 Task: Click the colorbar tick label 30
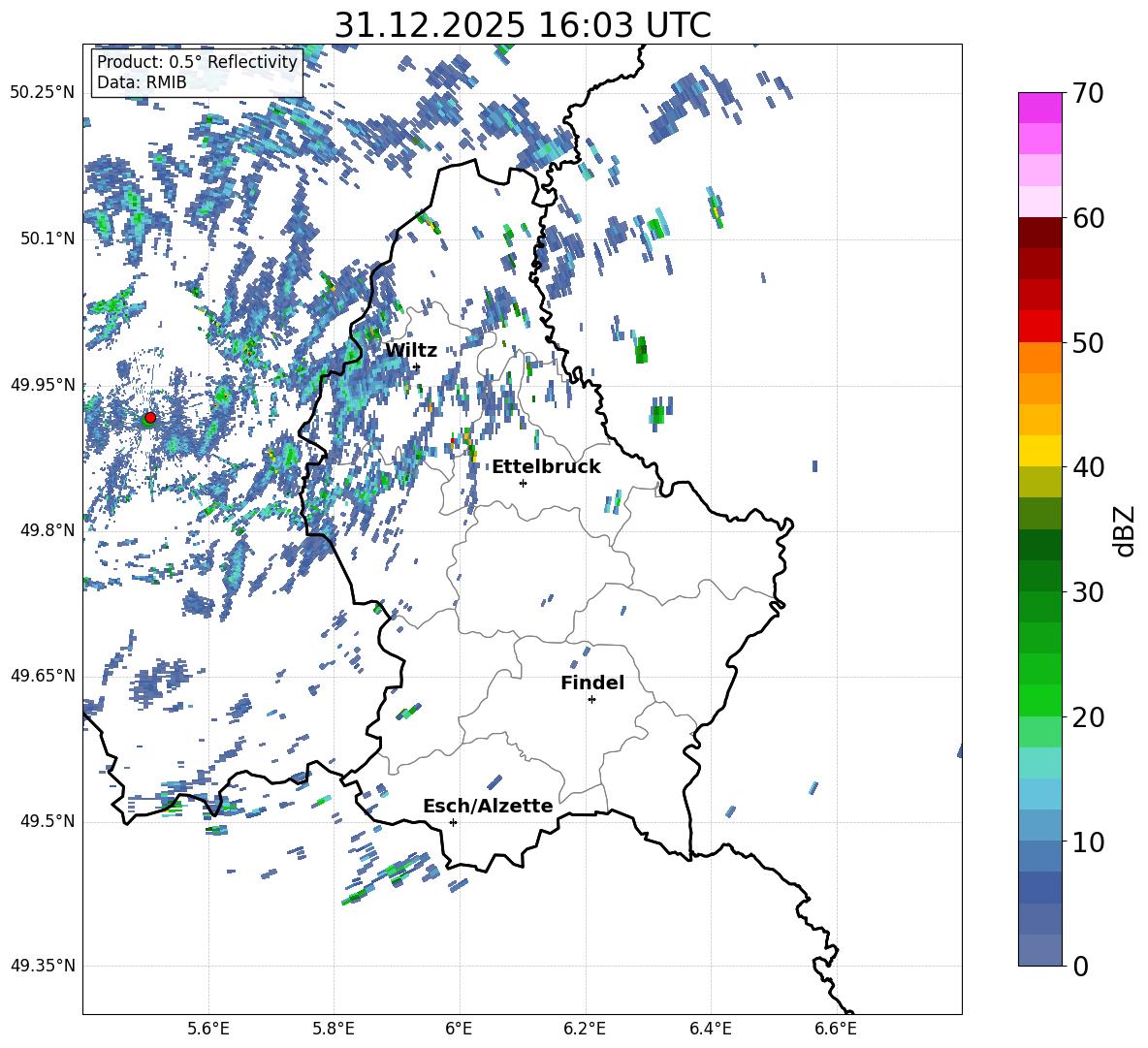(x=1089, y=592)
